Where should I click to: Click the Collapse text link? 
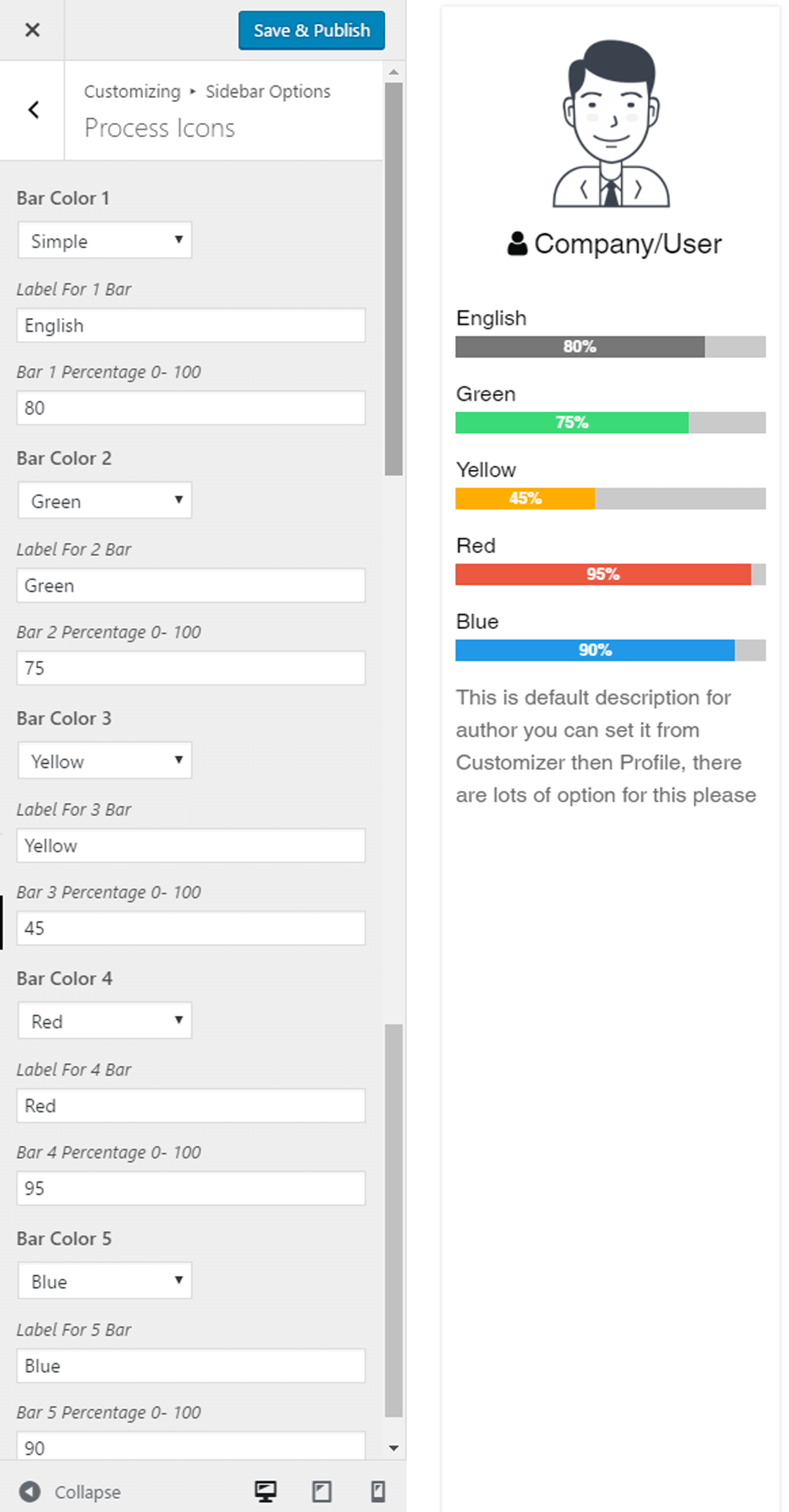point(87,1492)
